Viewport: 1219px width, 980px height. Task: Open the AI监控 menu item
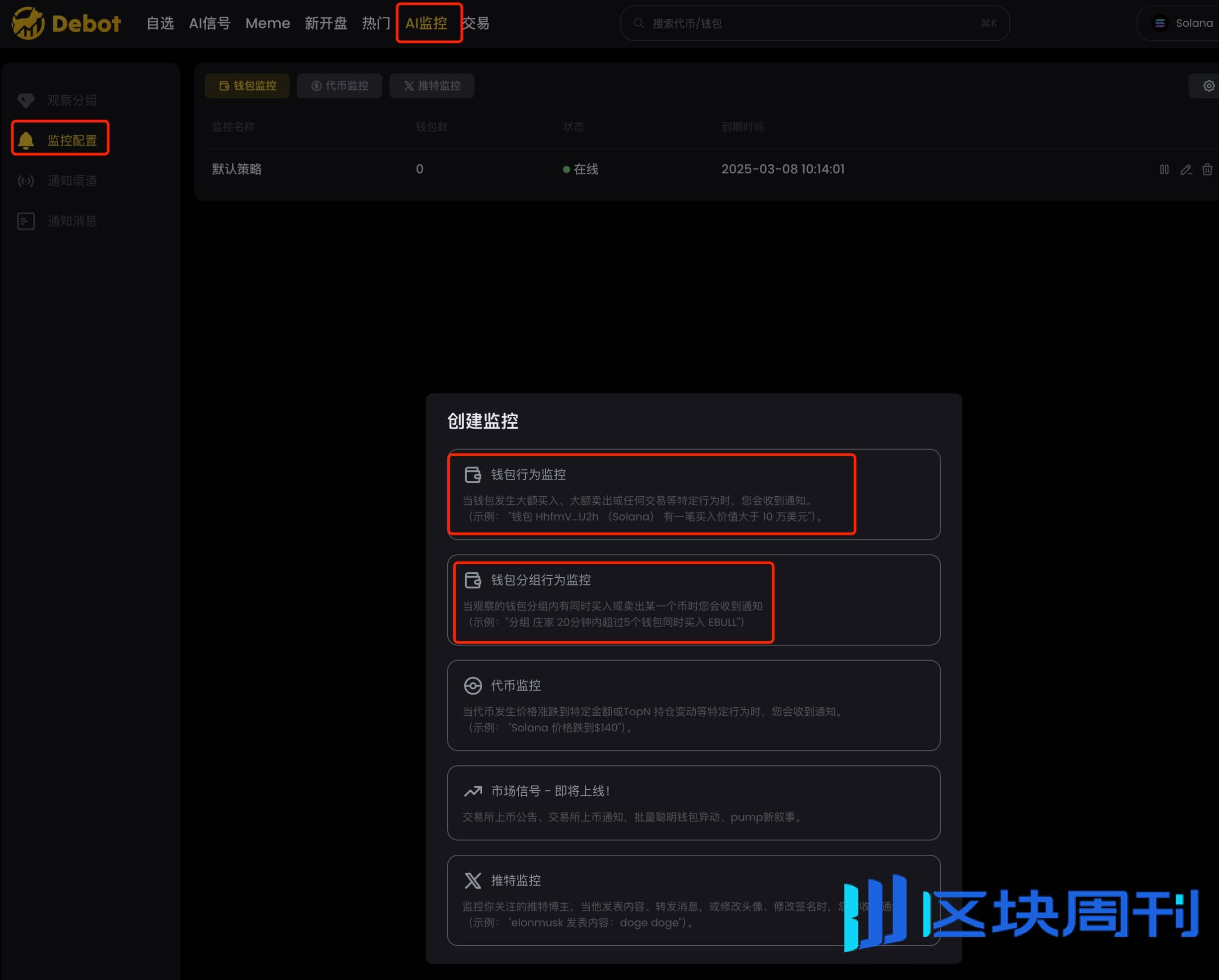[428, 23]
